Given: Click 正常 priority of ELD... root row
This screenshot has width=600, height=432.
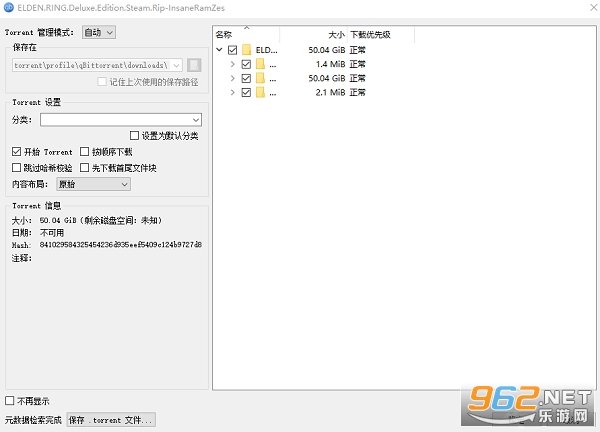Looking at the screenshot, I should [x=357, y=50].
